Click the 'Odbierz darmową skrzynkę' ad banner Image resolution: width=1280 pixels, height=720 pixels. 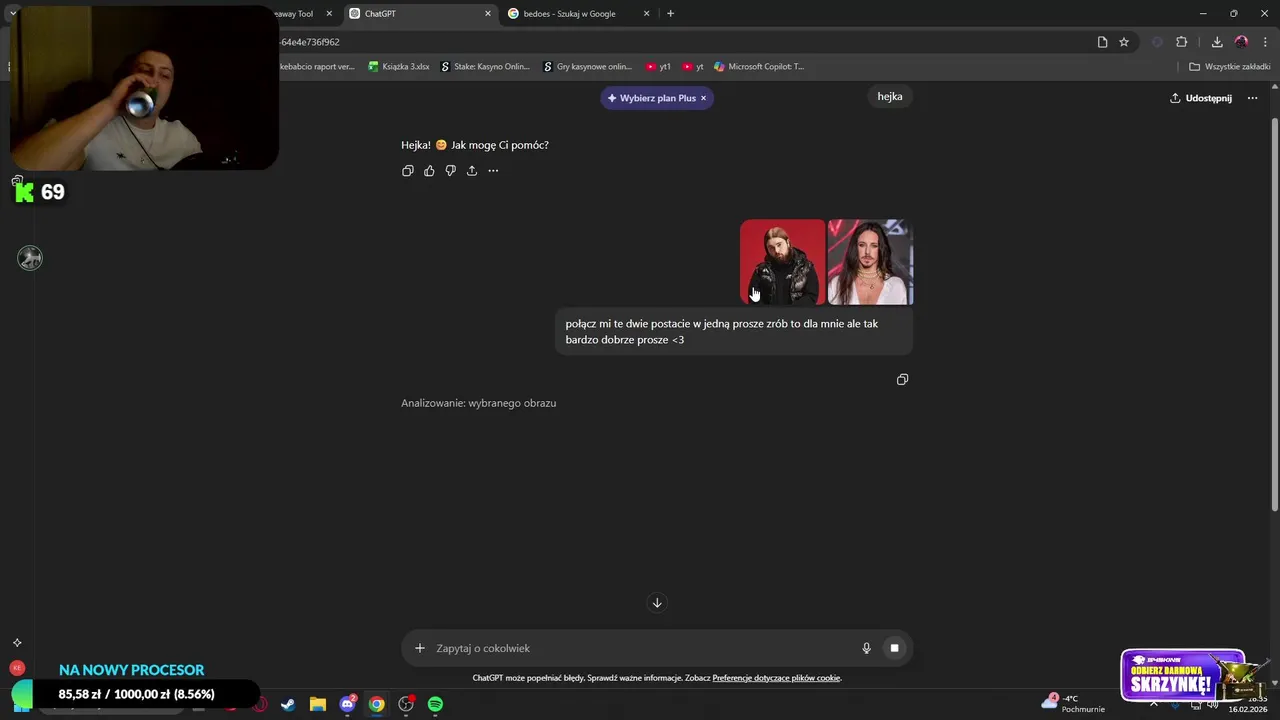click(1184, 676)
